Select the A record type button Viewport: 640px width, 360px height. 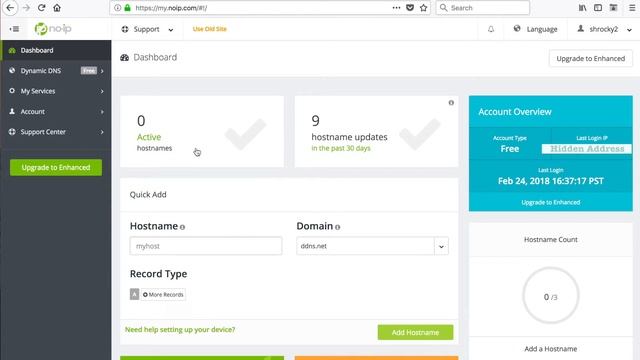click(x=134, y=294)
